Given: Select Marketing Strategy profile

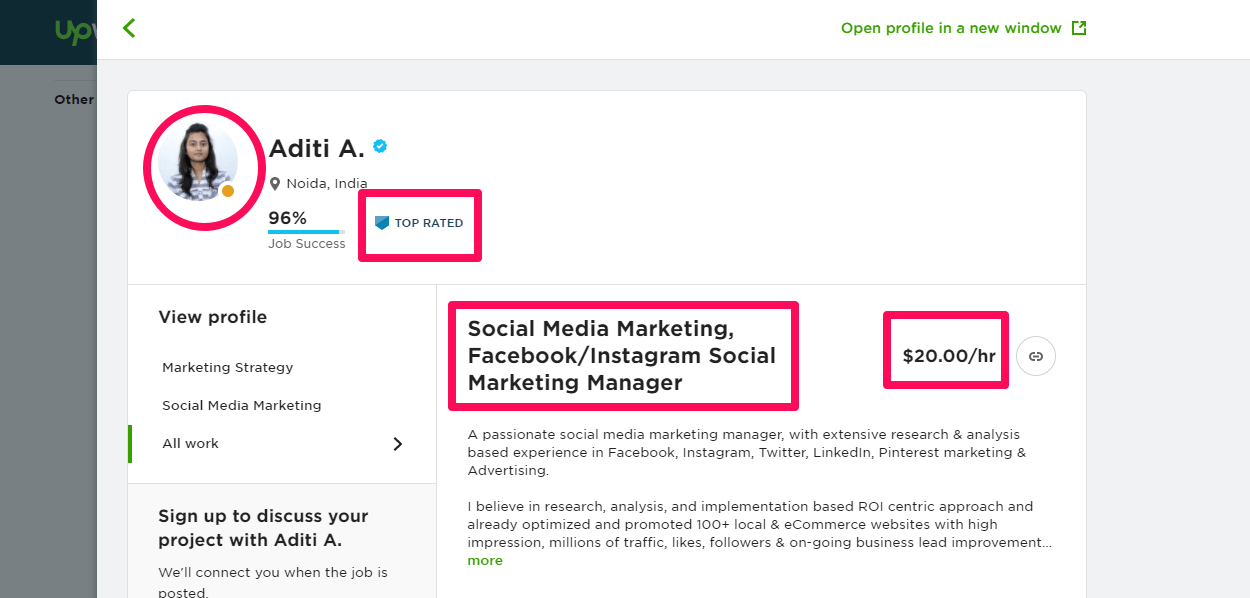Looking at the screenshot, I should 228,368.
